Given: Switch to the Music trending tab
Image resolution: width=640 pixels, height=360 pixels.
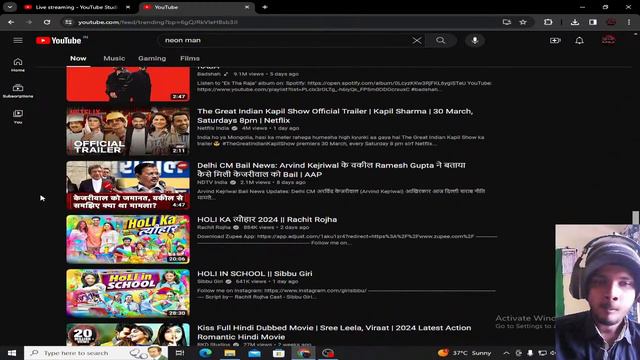Looking at the screenshot, I should pyautogui.click(x=114, y=58).
